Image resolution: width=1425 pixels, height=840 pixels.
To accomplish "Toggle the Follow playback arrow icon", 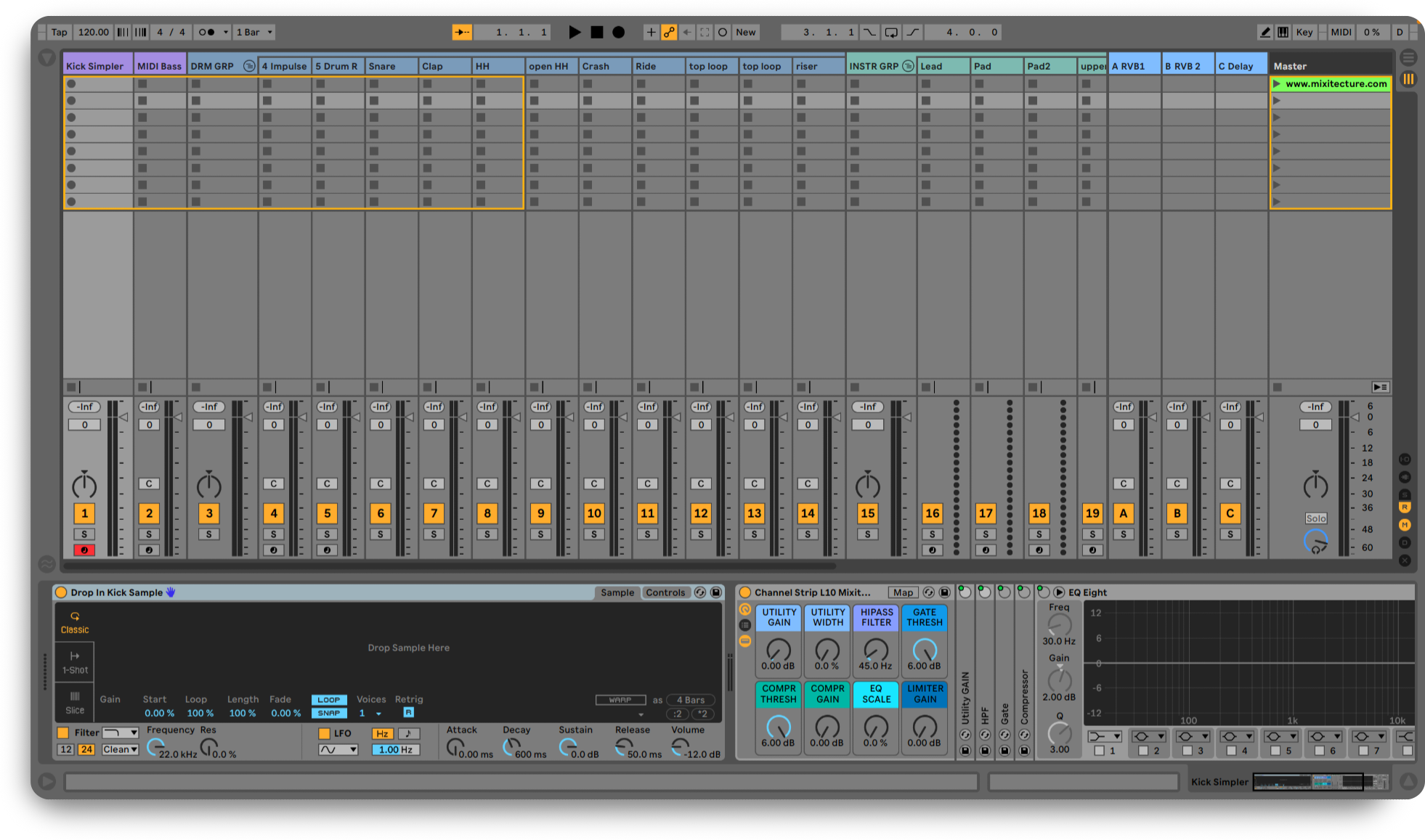I will (462, 32).
